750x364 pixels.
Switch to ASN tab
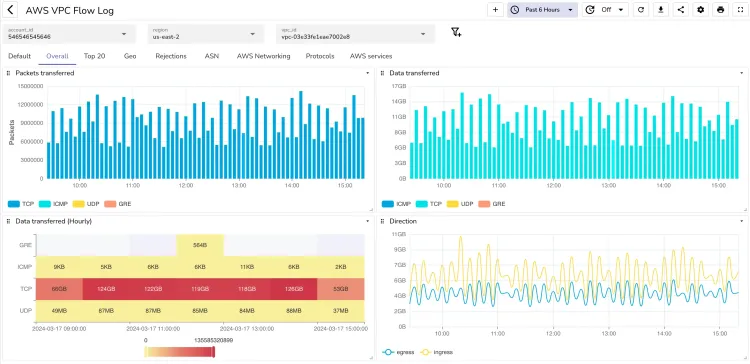coord(212,56)
